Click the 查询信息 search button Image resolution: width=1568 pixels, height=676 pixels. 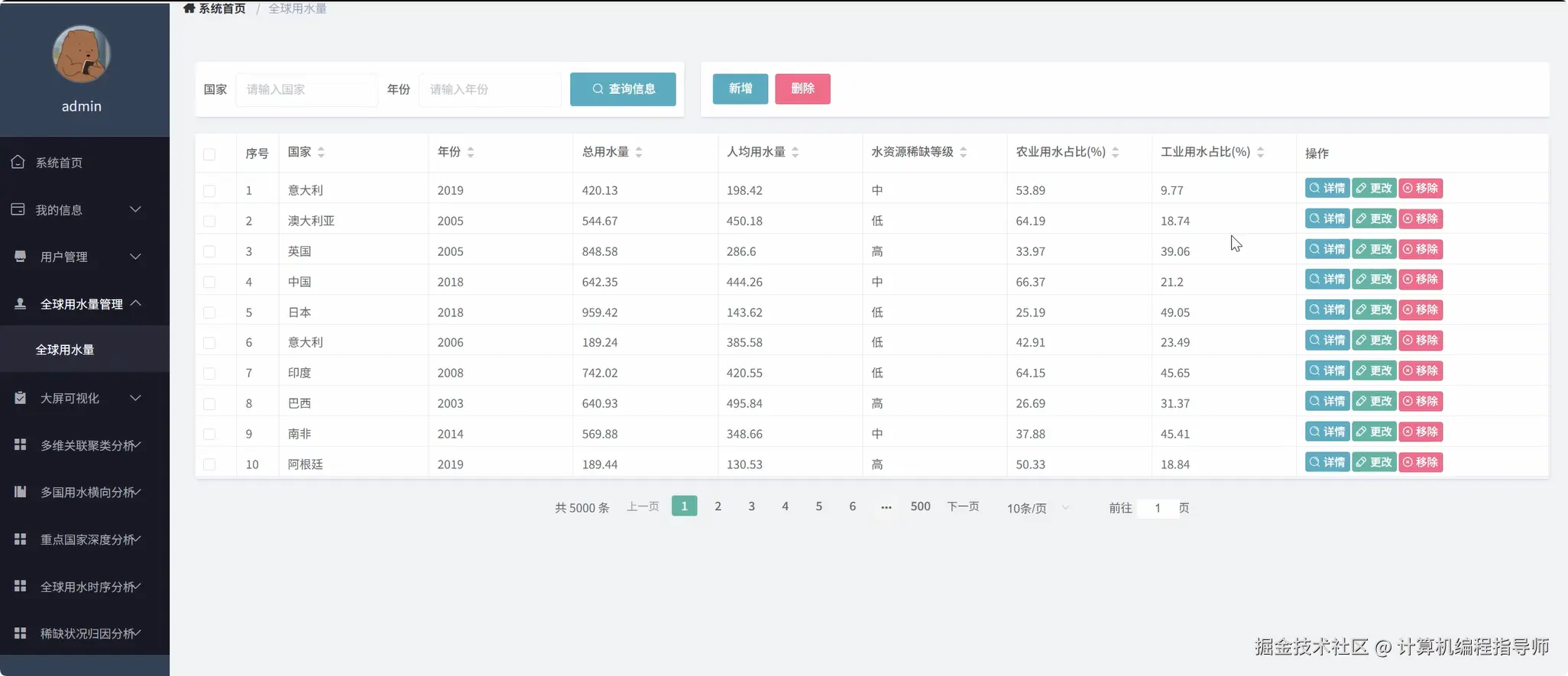[623, 89]
